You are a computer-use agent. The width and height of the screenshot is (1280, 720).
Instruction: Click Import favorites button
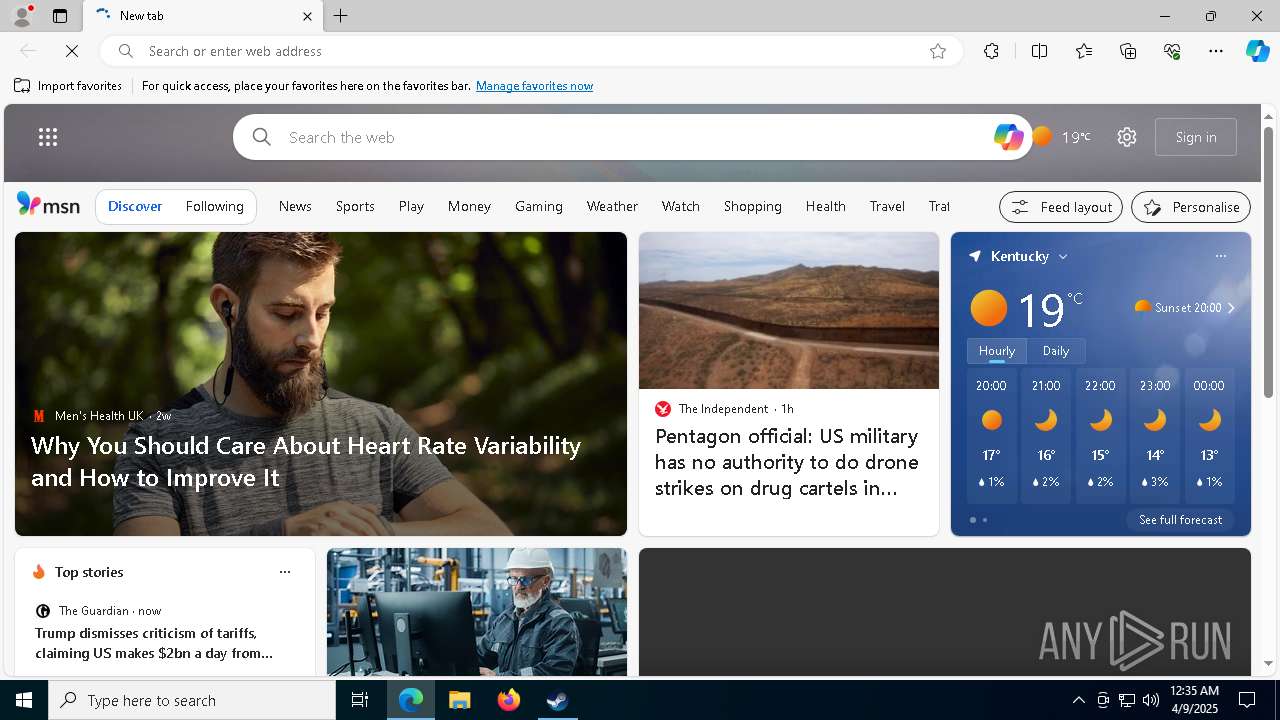click(68, 86)
